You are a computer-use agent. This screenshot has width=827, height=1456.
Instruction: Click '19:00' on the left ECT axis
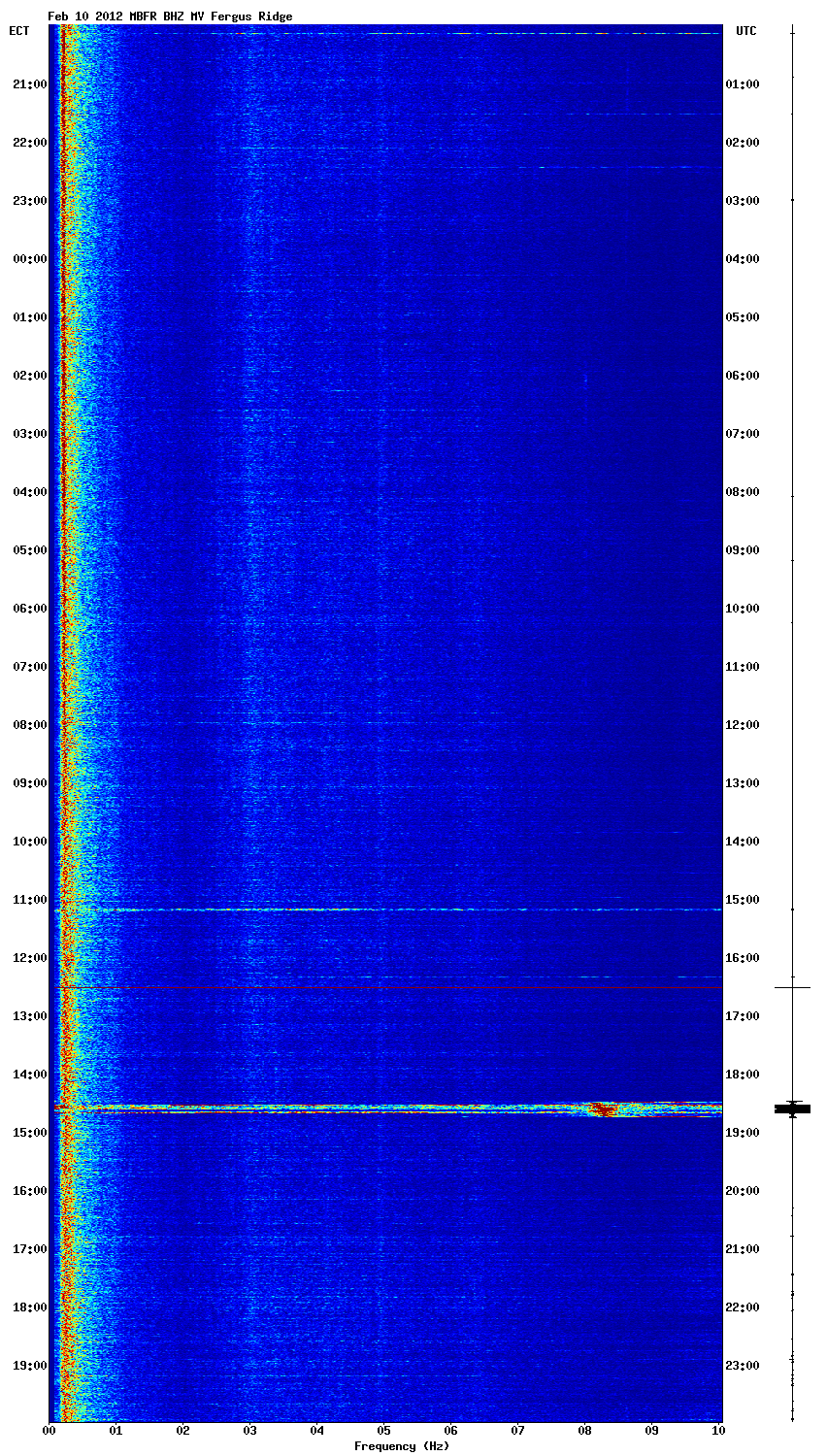[29, 1366]
